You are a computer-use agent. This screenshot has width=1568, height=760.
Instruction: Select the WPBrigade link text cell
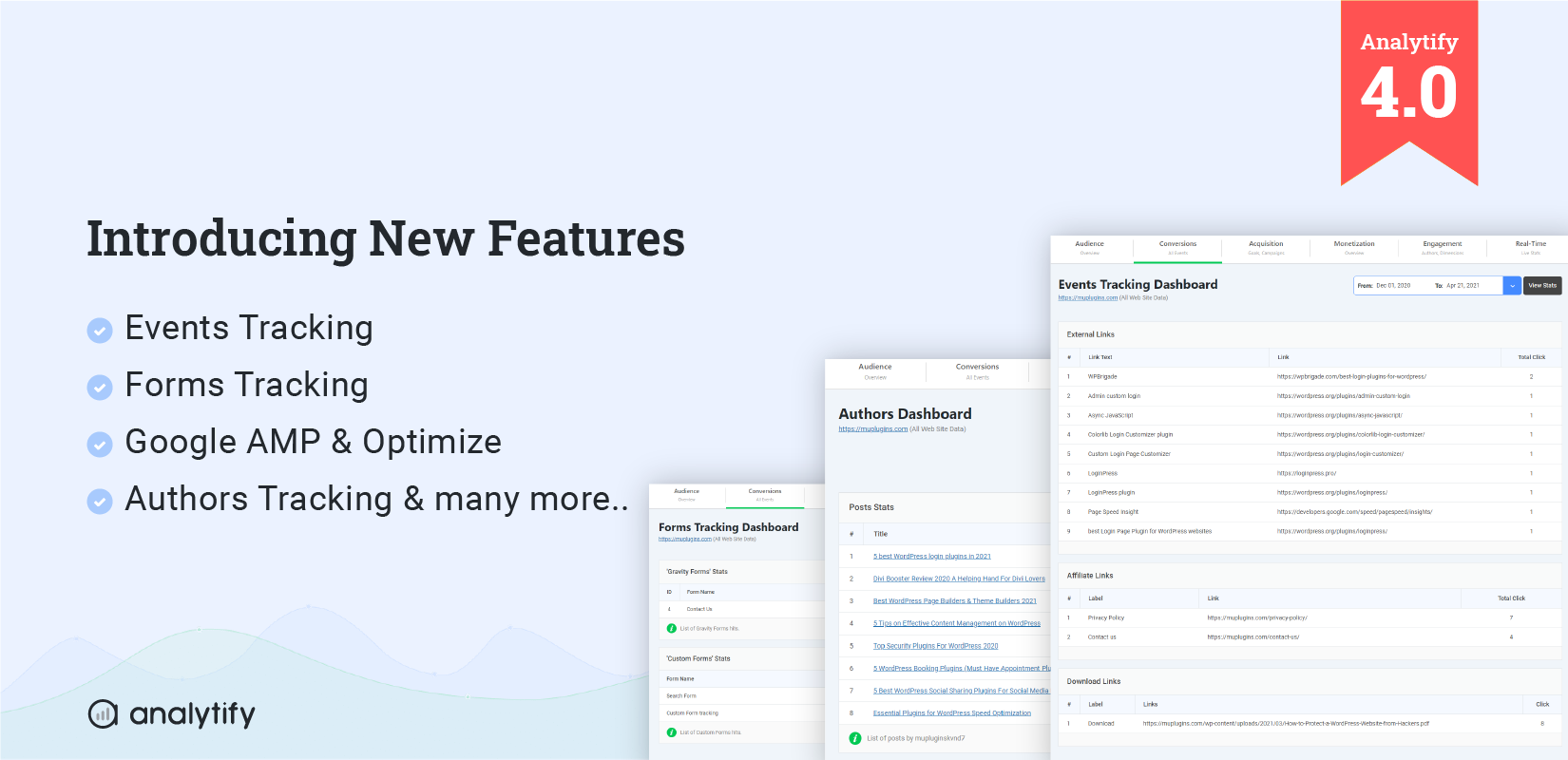coord(1102,377)
